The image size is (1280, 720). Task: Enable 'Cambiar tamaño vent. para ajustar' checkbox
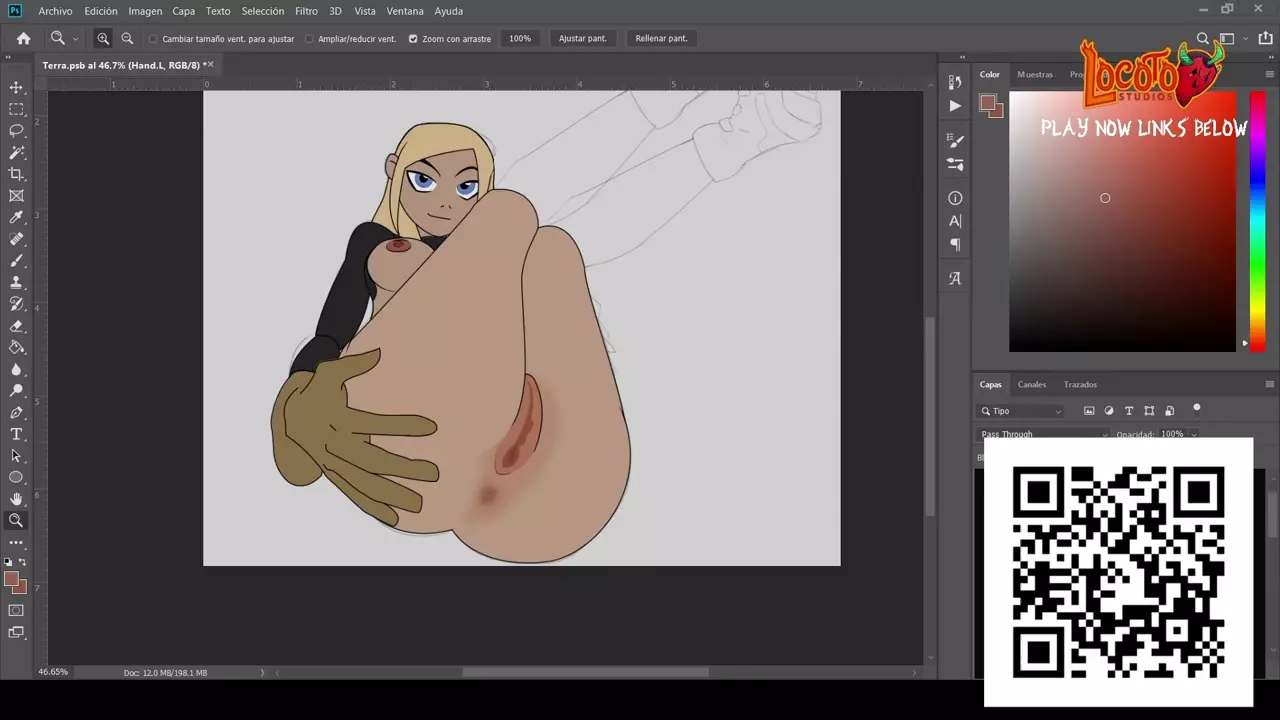tap(153, 39)
